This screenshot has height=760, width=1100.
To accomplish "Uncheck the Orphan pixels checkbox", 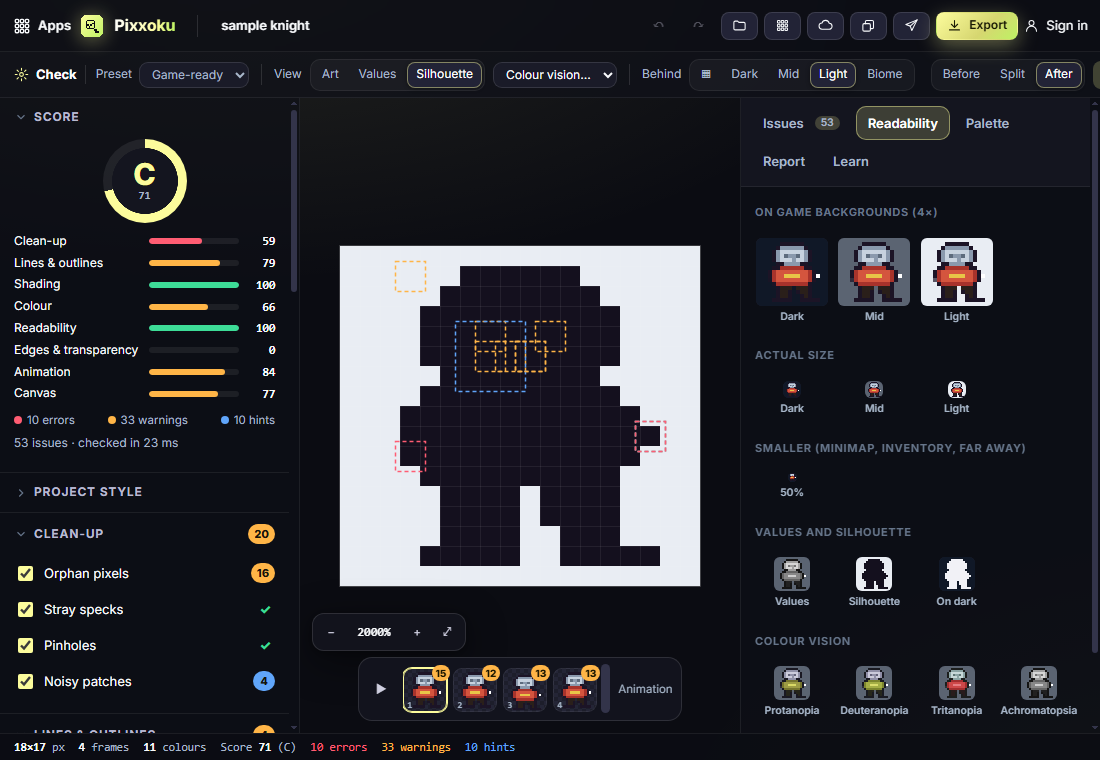I will [25, 573].
